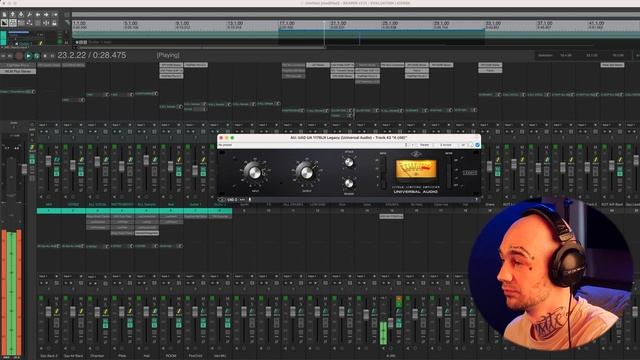Click the transport Stop button

point(45,56)
